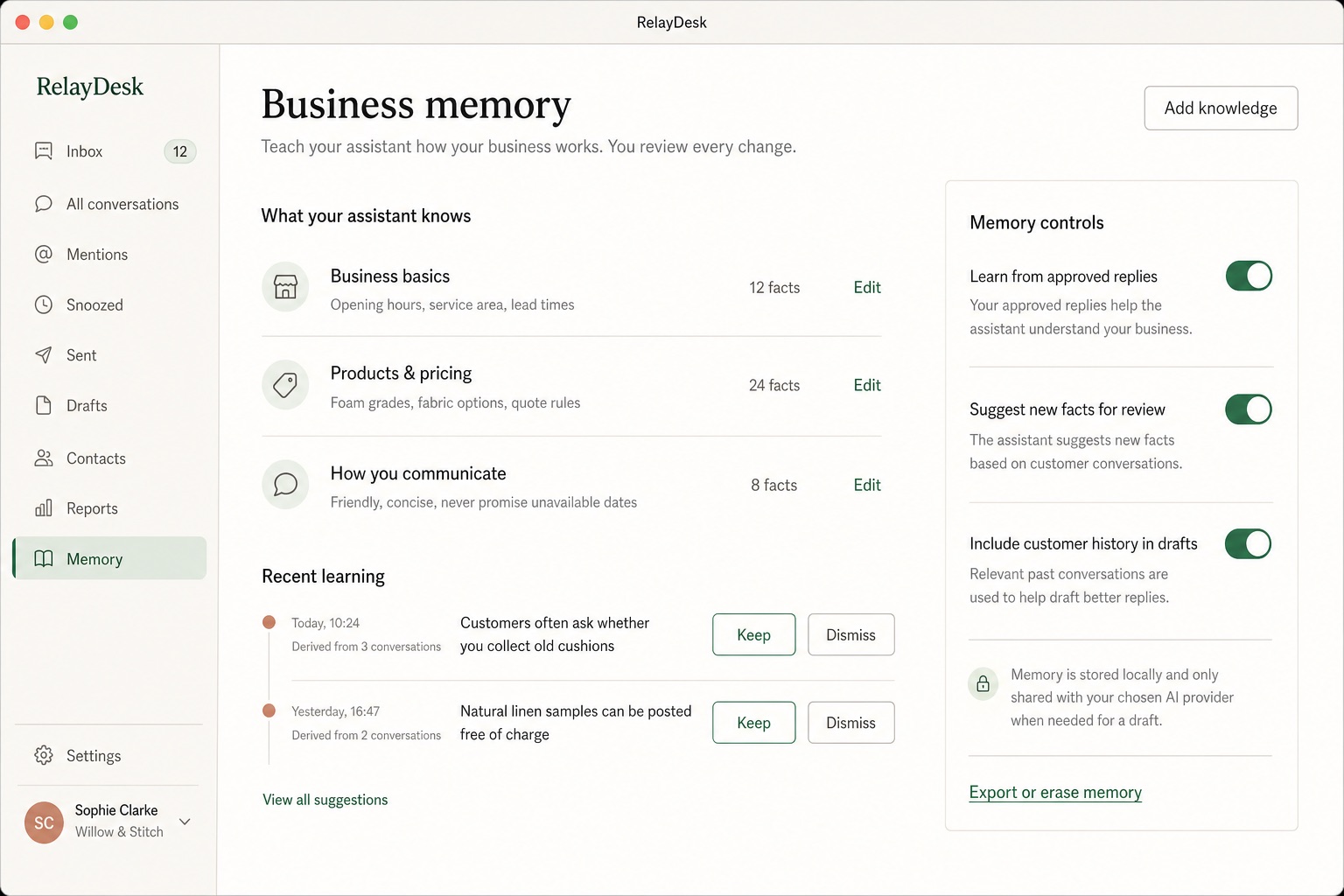Click the green macOS maximize window button
The height and width of the screenshot is (896, 1344).
pyautogui.click(x=71, y=22)
